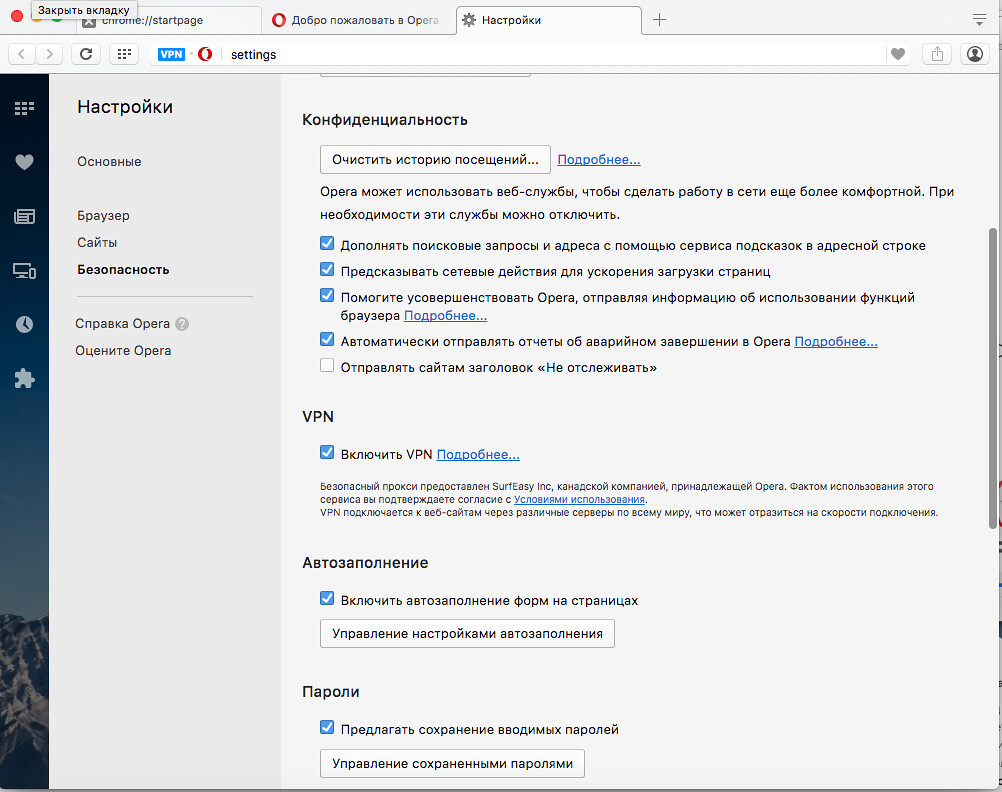Toggle automatic crash reports checkbox

click(327, 339)
